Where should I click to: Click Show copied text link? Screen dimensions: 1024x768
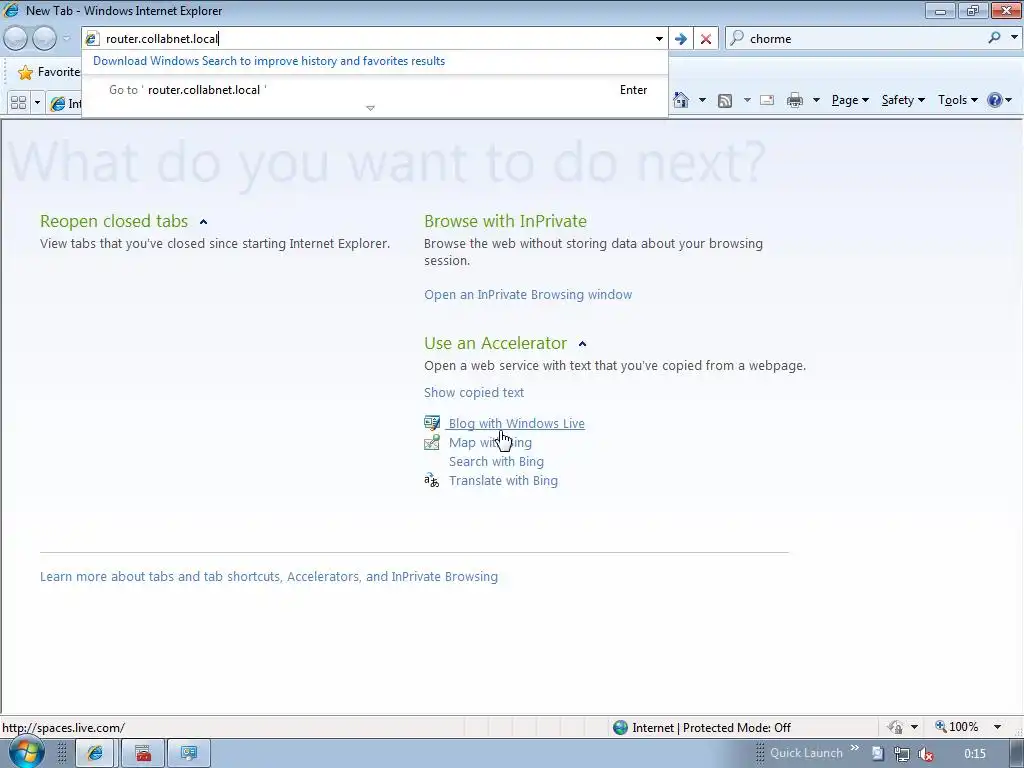473,392
